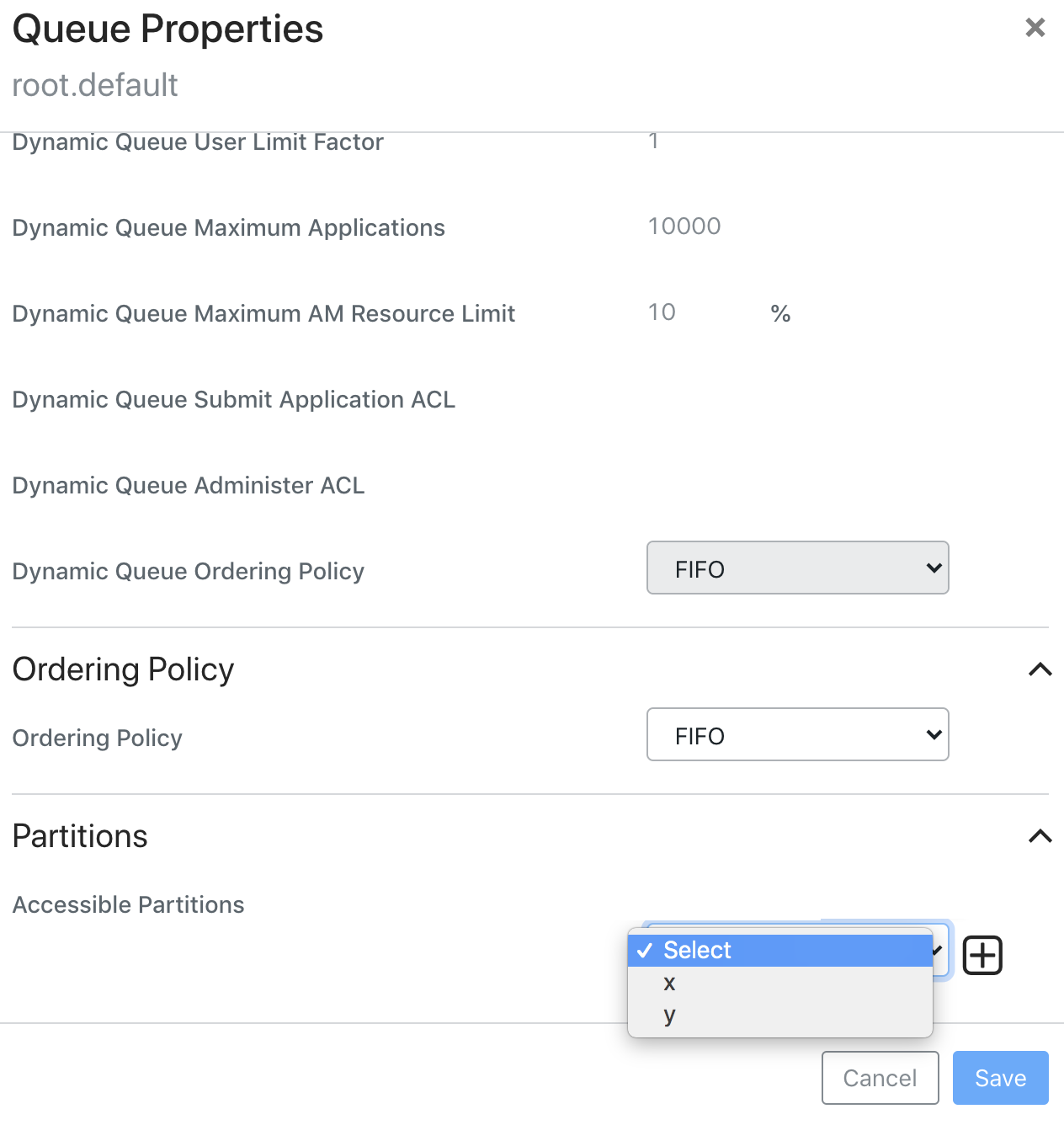This screenshot has height=1125, width=1064.
Task: Click the Maximum AM Resource Limit value 10
Action: point(662,312)
